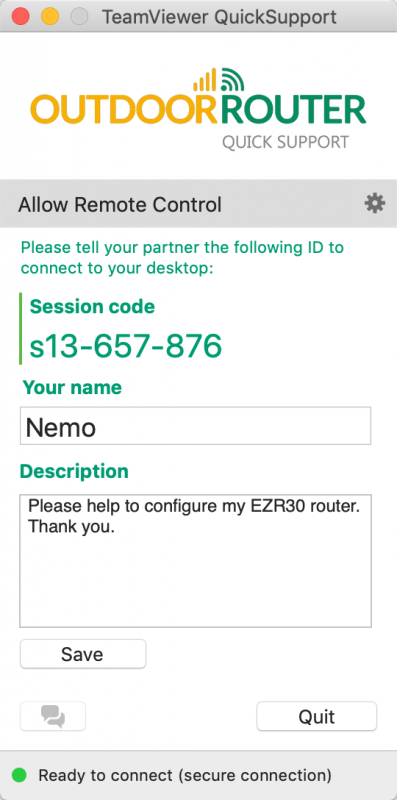Click the Session code label
This screenshot has height=800, width=397.
click(x=92, y=307)
